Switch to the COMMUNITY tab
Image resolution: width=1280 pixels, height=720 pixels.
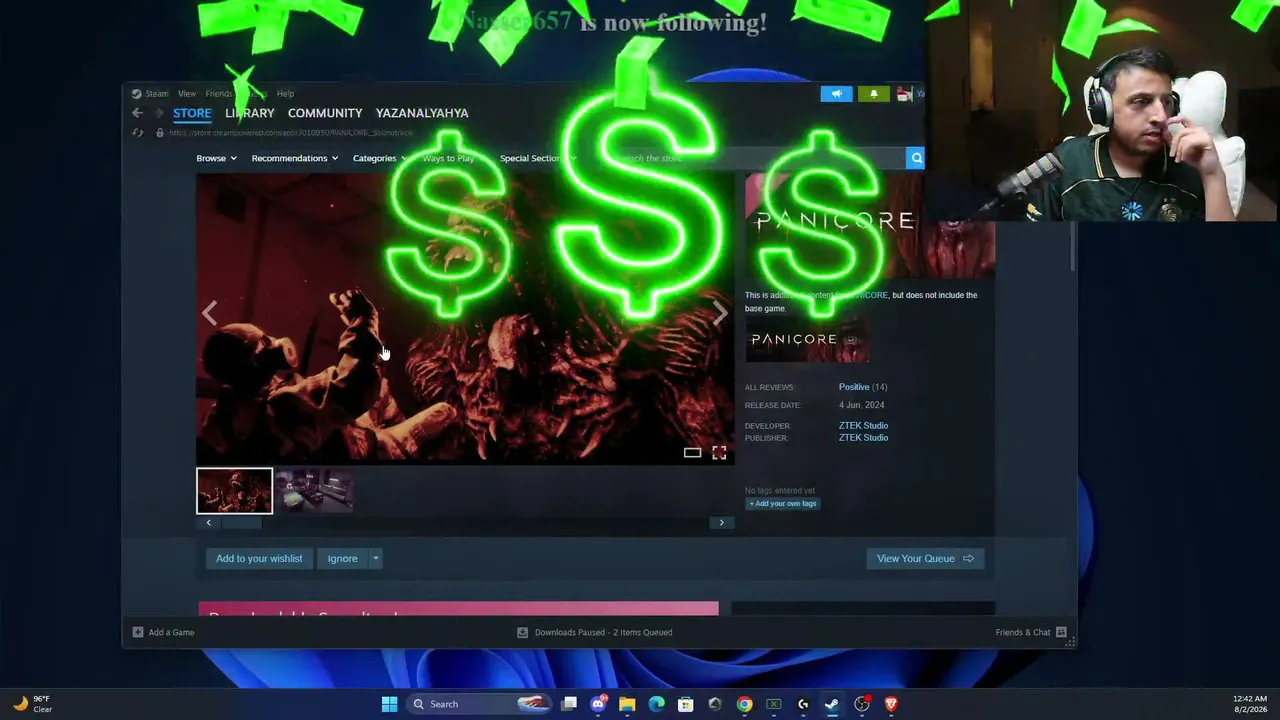[x=325, y=113]
